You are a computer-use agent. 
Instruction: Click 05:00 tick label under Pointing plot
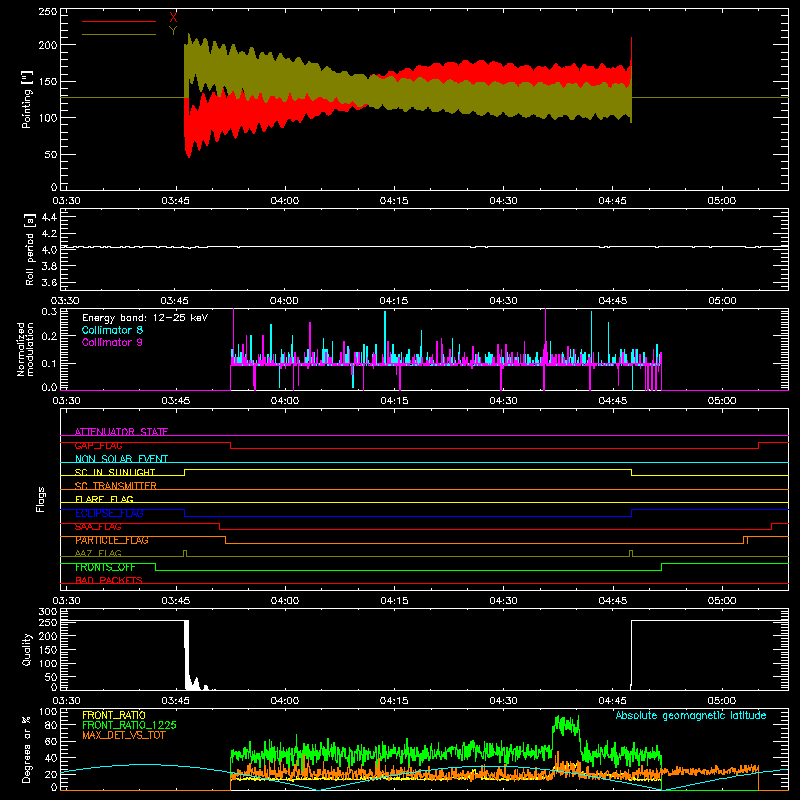[x=722, y=201]
